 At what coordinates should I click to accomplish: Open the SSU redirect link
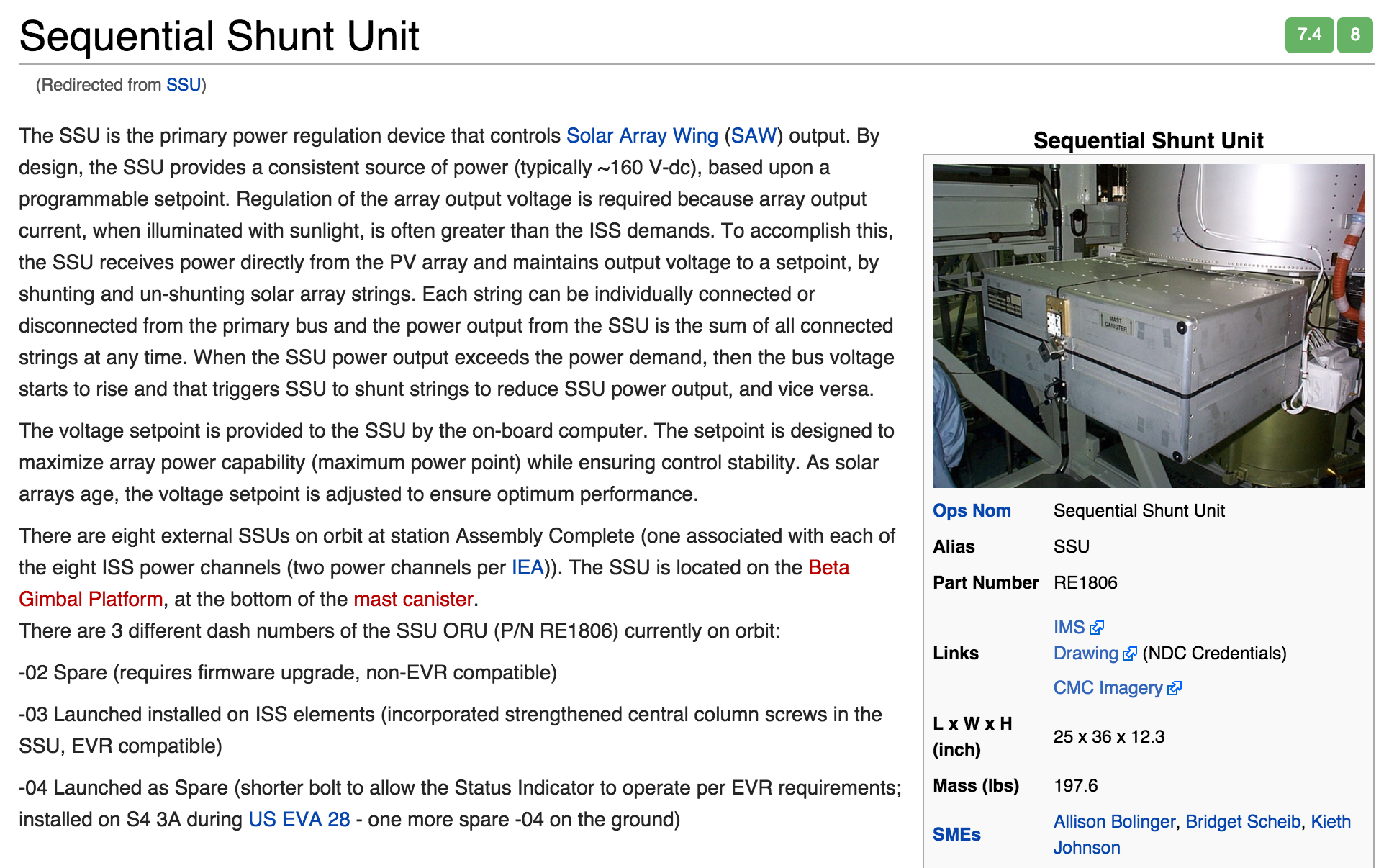click(x=184, y=85)
